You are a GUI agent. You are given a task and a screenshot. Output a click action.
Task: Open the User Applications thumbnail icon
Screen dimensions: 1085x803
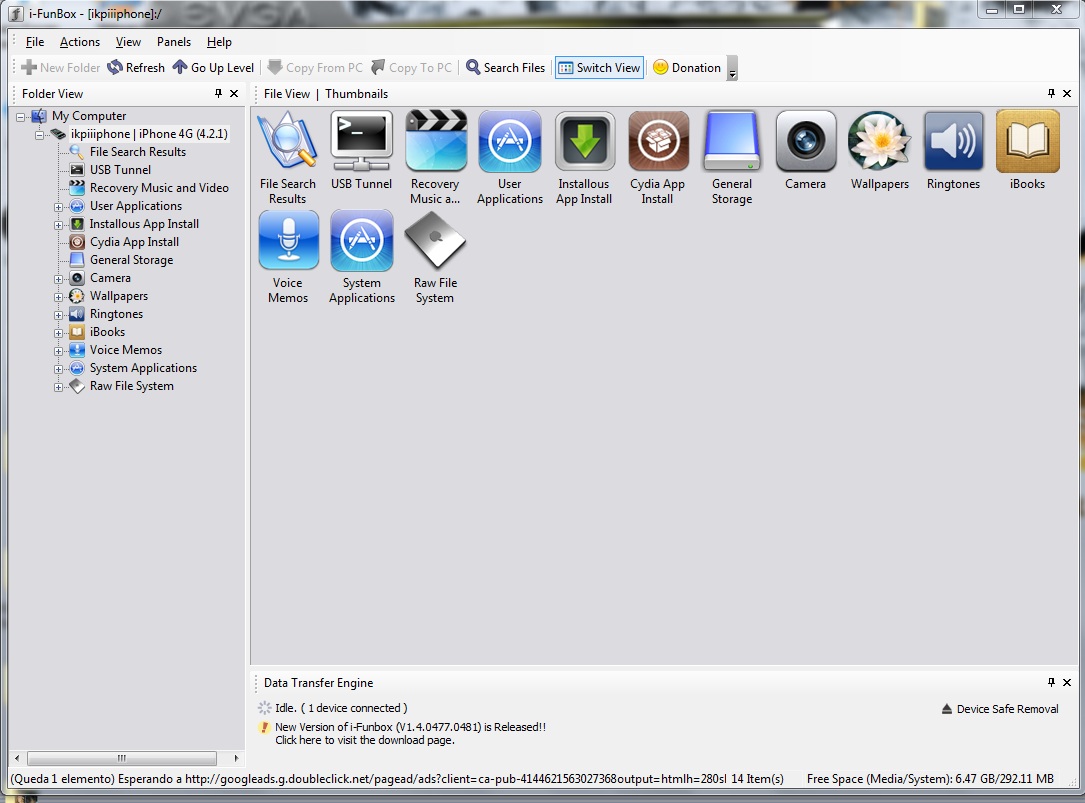click(x=510, y=142)
